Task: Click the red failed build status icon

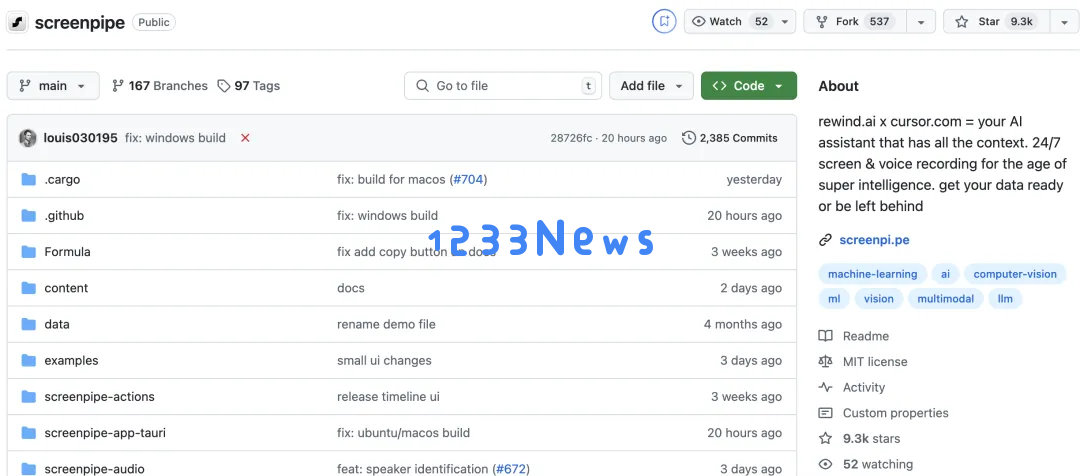Action: click(245, 138)
